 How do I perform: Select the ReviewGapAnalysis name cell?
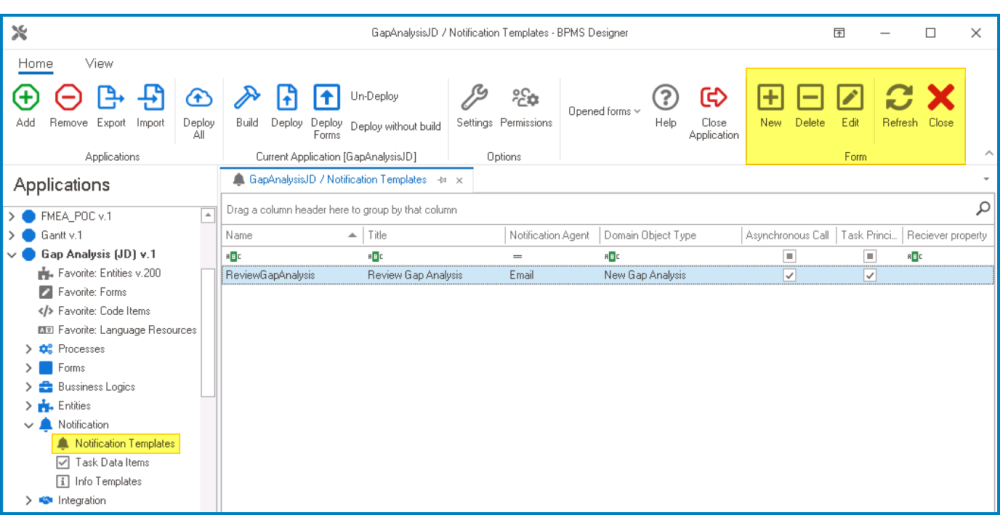pos(292,275)
